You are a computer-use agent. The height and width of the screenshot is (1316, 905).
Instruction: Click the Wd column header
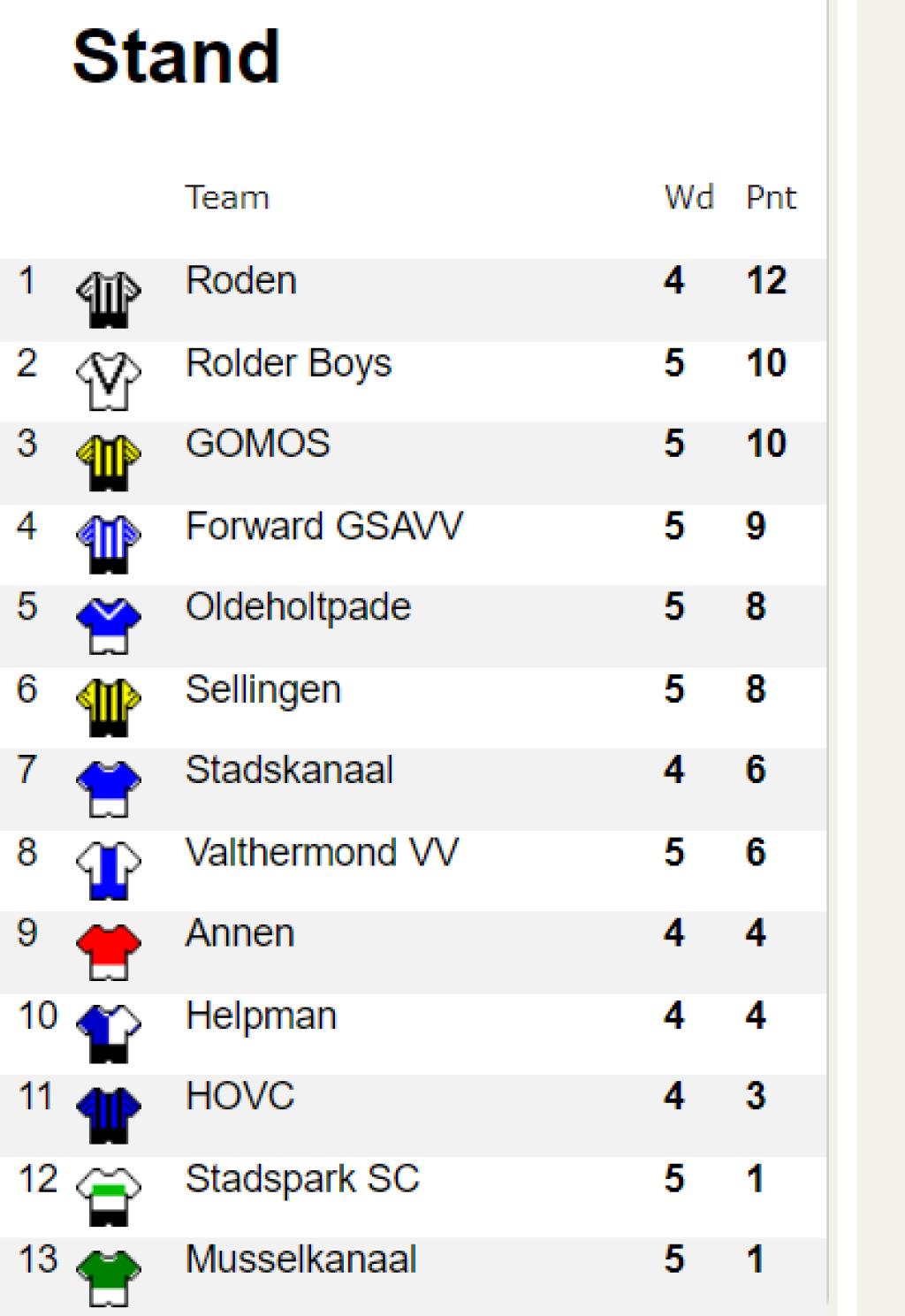coord(689,197)
